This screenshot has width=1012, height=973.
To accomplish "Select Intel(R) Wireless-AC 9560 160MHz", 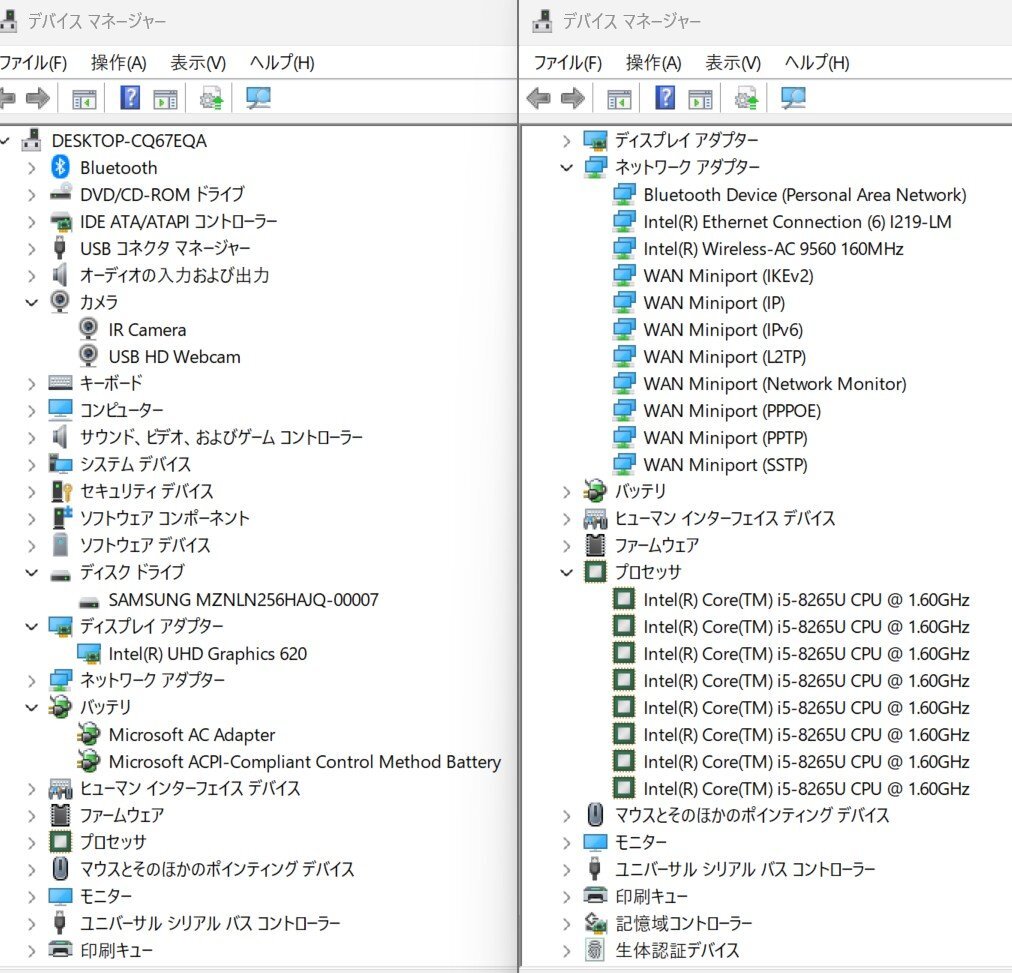I will pyautogui.click(x=773, y=248).
